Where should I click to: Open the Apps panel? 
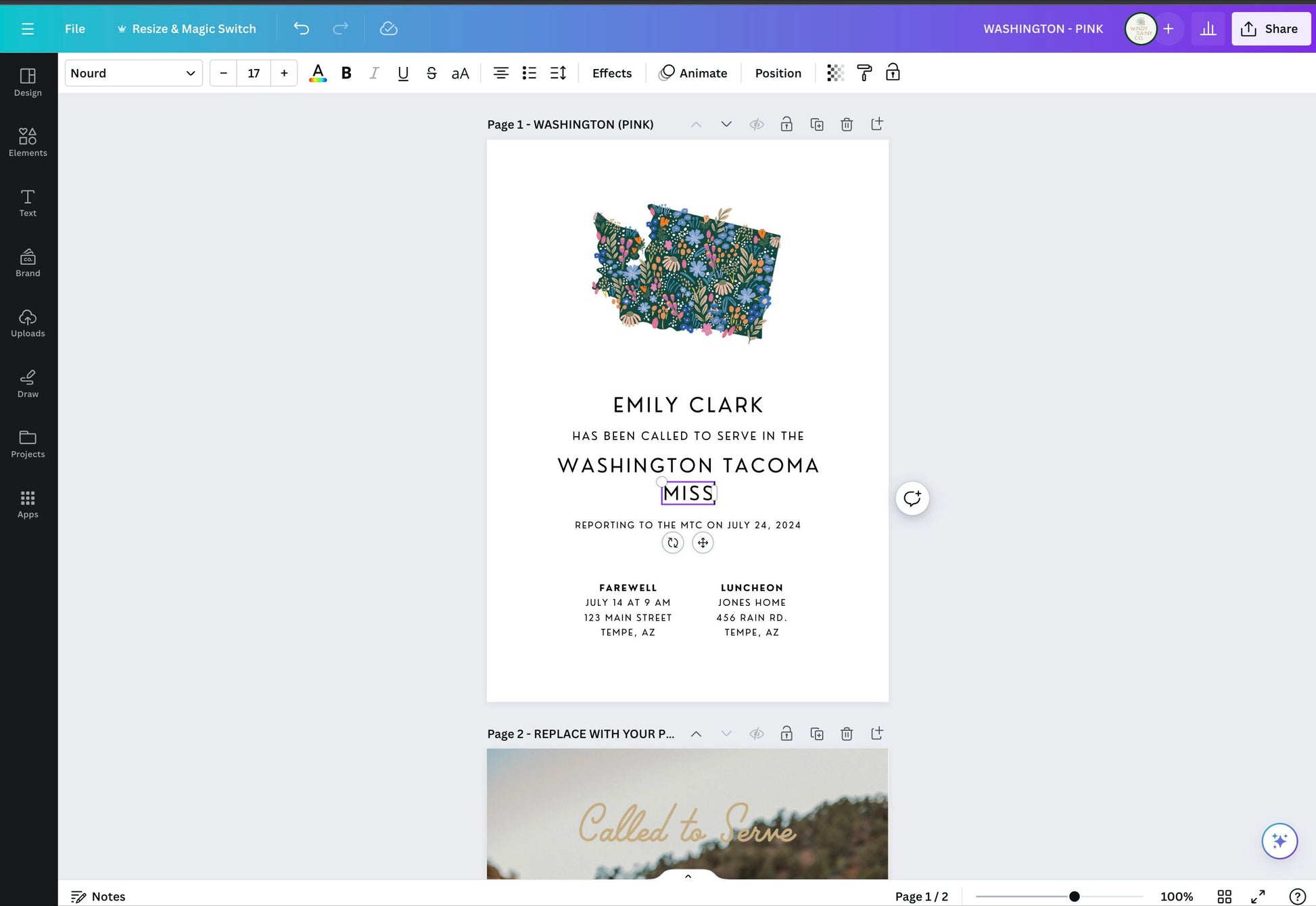tap(28, 503)
